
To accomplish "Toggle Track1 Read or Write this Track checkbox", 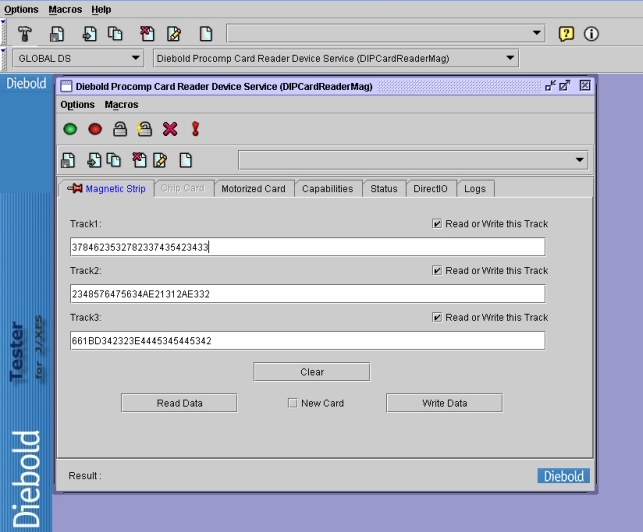I will click(437, 224).
